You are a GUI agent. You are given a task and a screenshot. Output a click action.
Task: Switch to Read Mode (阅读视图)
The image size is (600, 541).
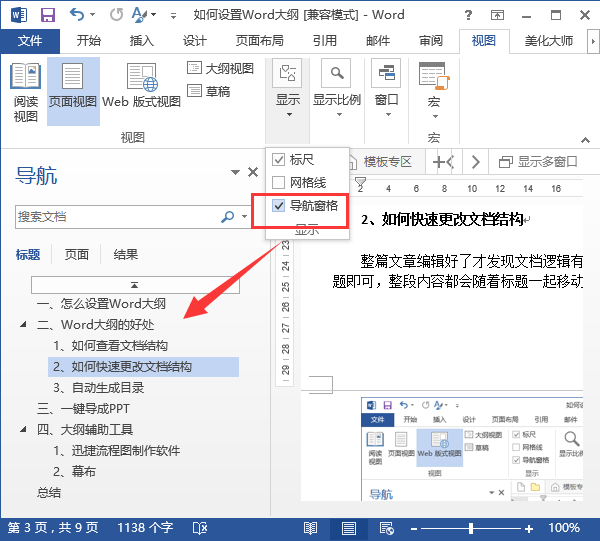coord(26,92)
